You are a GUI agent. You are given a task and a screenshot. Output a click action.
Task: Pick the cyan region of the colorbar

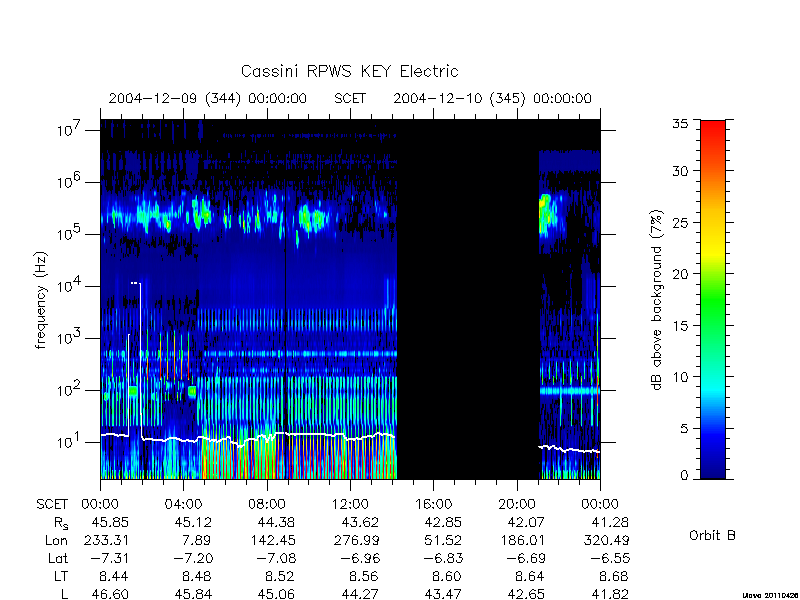[713, 388]
